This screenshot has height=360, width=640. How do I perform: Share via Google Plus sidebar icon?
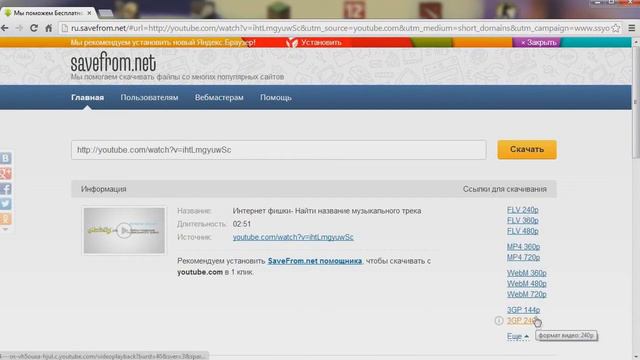[x=6, y=173]
